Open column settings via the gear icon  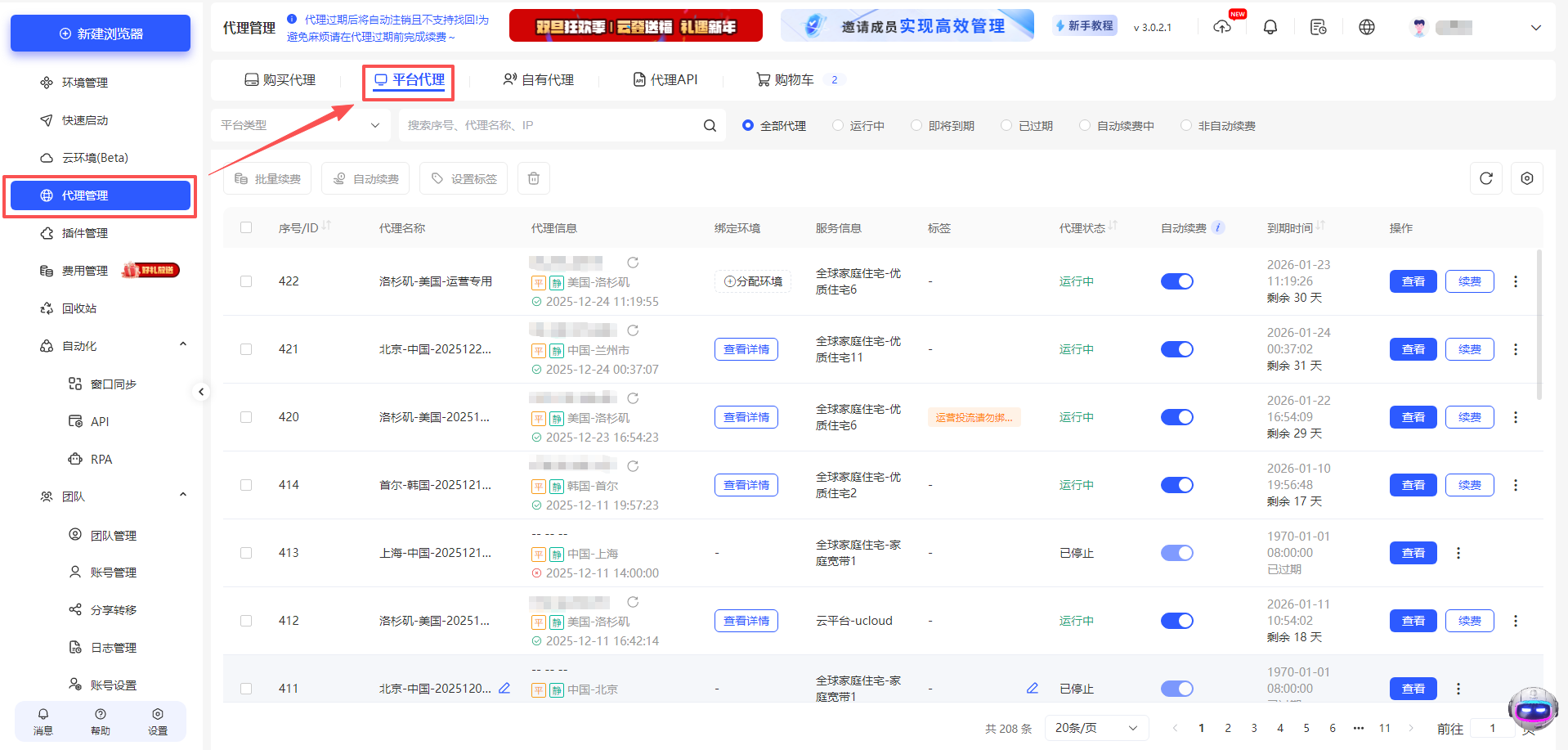click(x=1526, y=177)
